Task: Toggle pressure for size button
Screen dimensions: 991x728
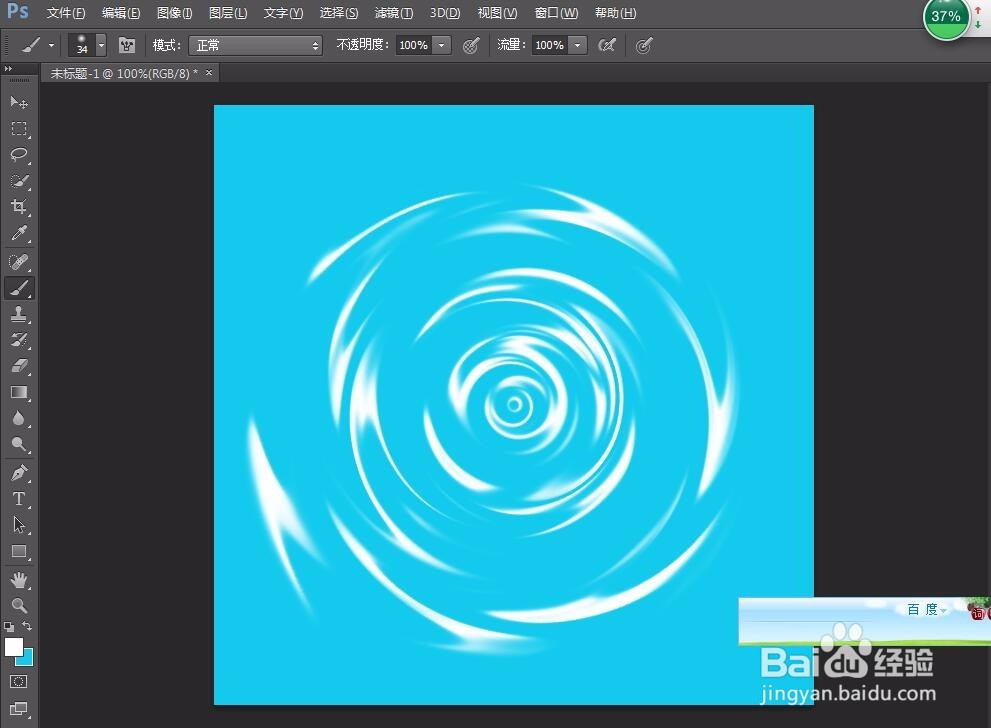Action: pyautogui.click(x=643, y=45)
